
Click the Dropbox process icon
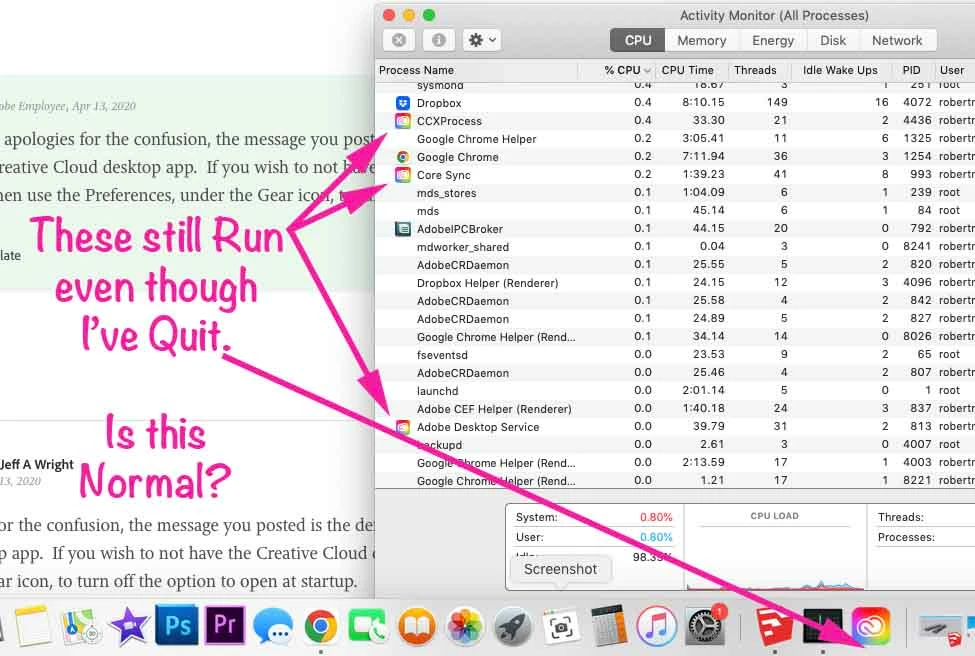click(x=403, y=103)
